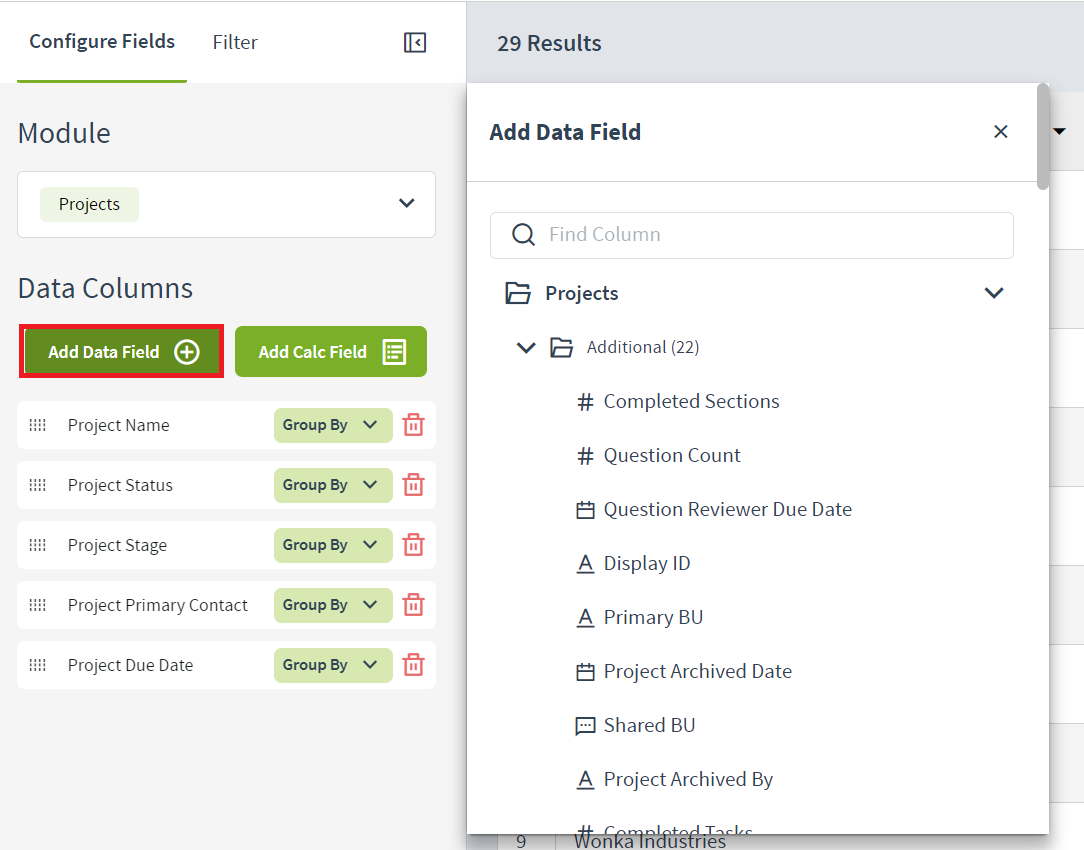1084x850 pixels.
Task: Collapse the Projects folder chevron
Action: [993, 293]
